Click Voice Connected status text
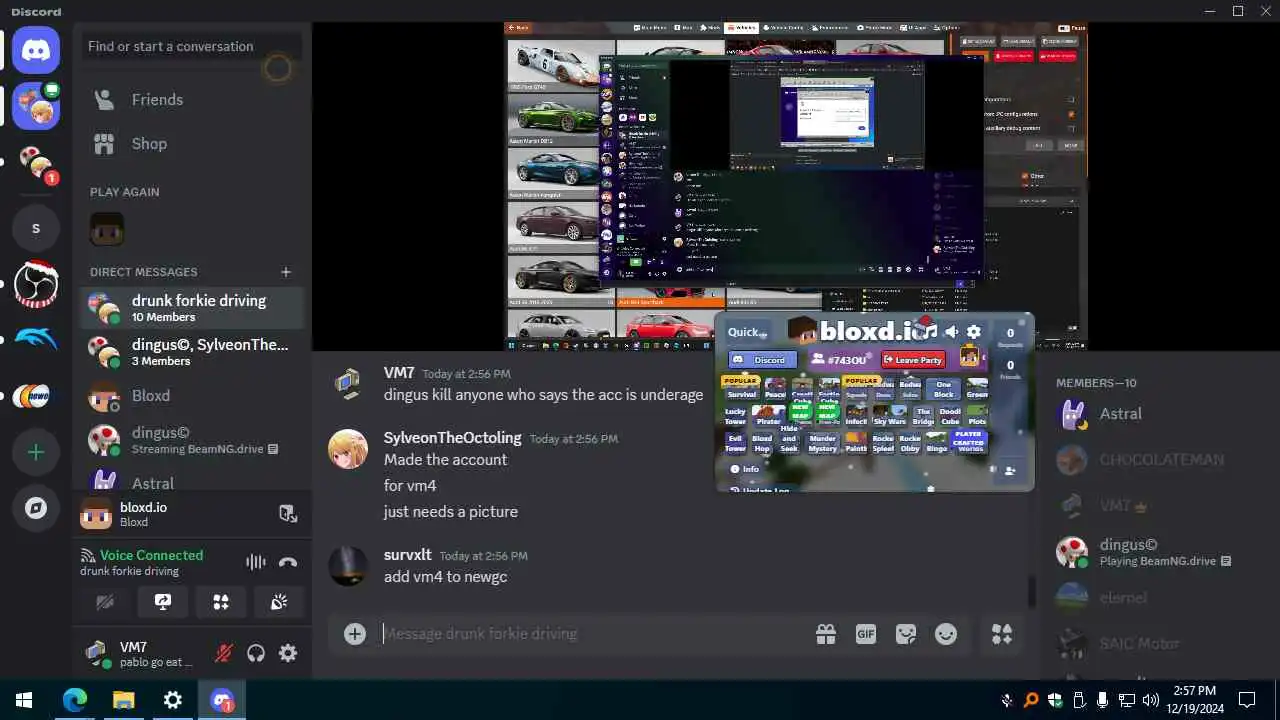The width and height of the screenshot is (1280, 720). coord(151,555)
